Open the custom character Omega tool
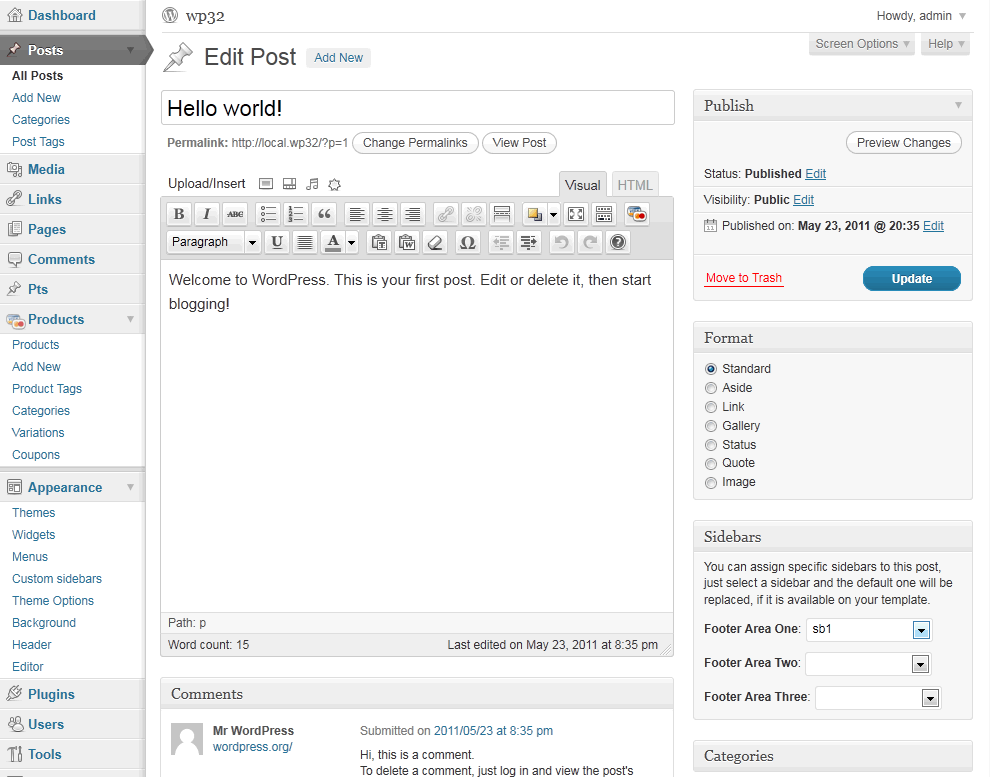Screen dimensions: 990x777 [x=466, y=242]
